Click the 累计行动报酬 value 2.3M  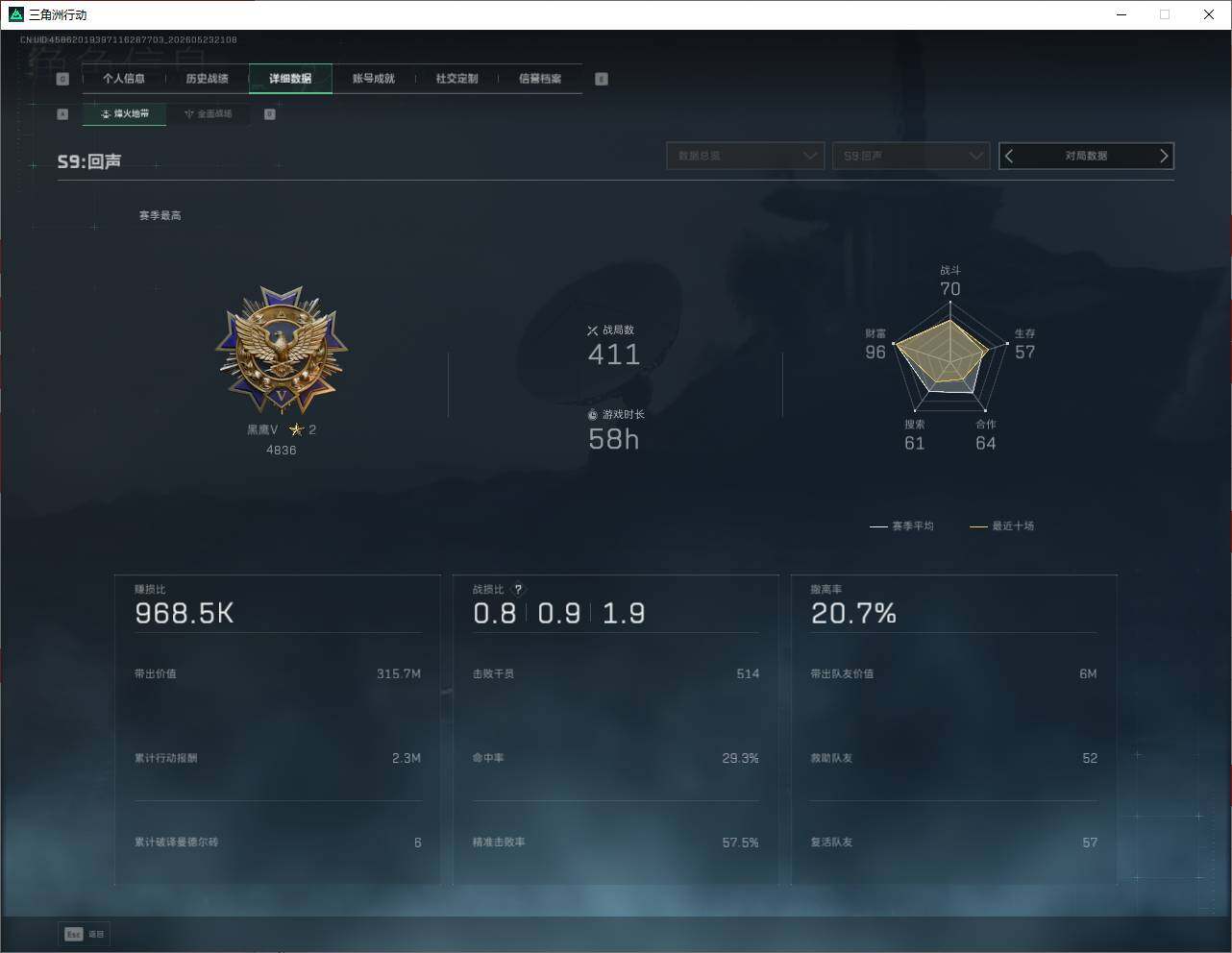pyautogui.click(x=407, y=759)
